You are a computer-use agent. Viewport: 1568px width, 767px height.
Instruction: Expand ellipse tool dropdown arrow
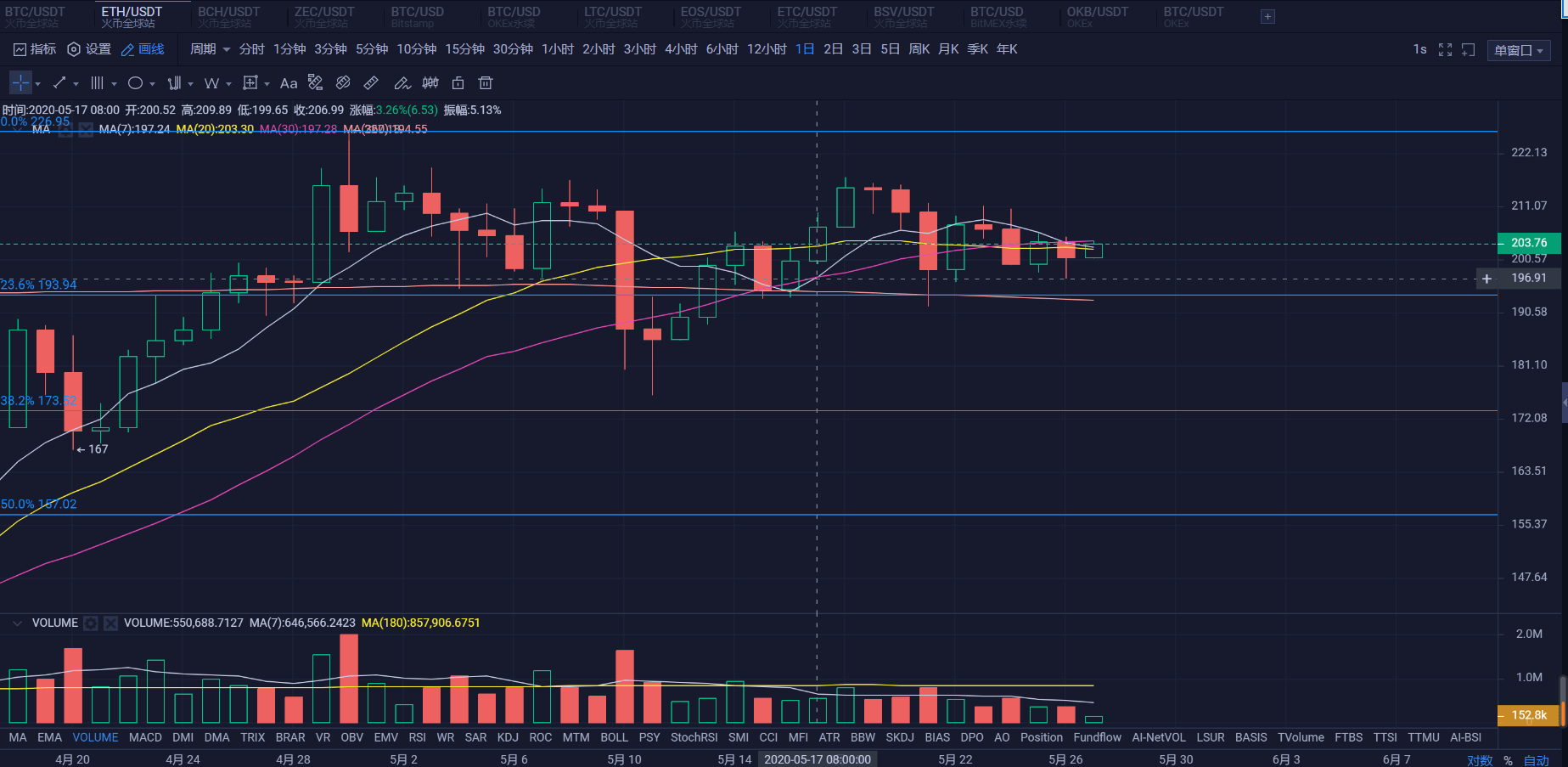(152, 83)
